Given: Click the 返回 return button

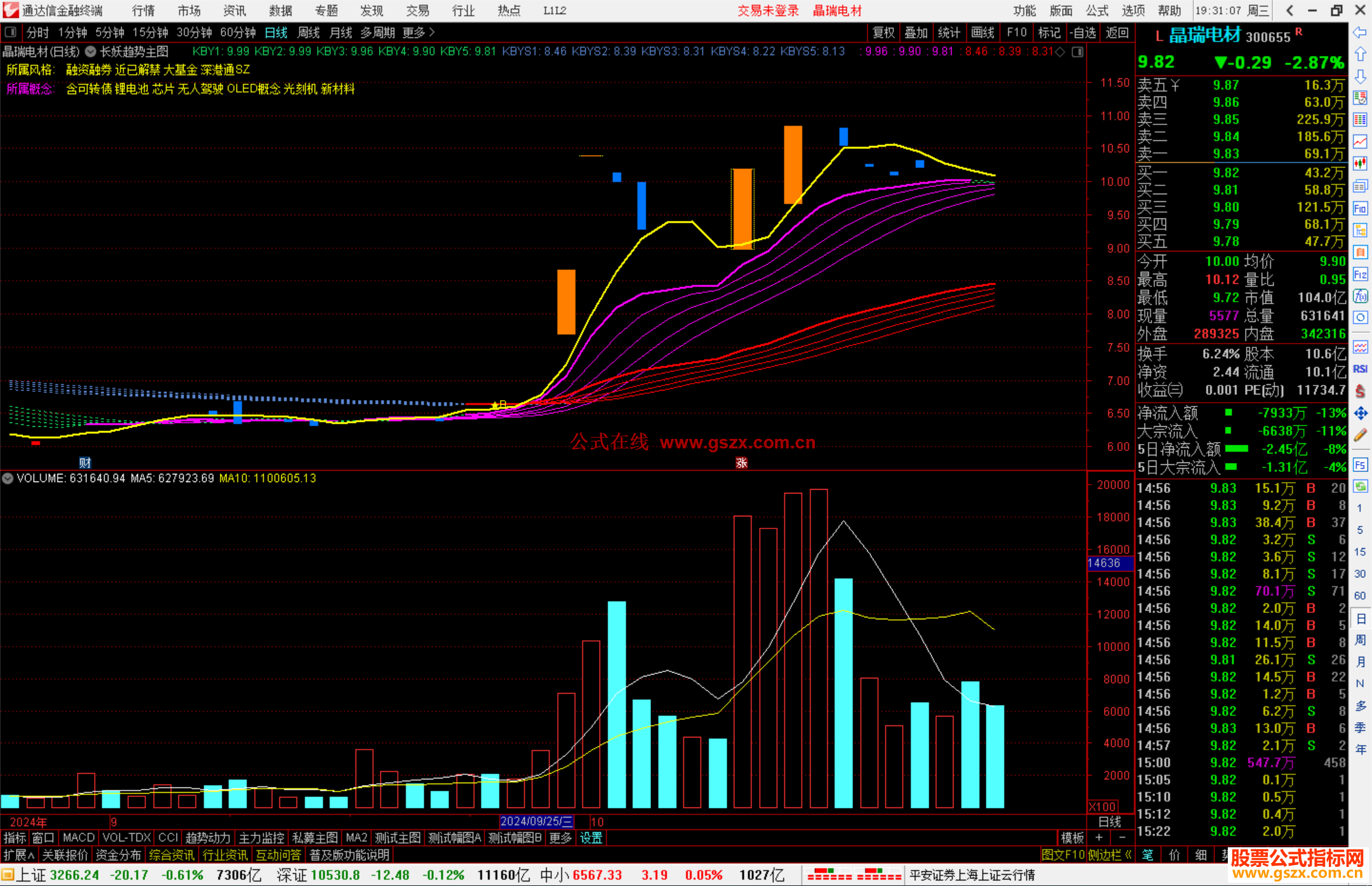Looking at the screenshot, I should [x=1117, y=32].
